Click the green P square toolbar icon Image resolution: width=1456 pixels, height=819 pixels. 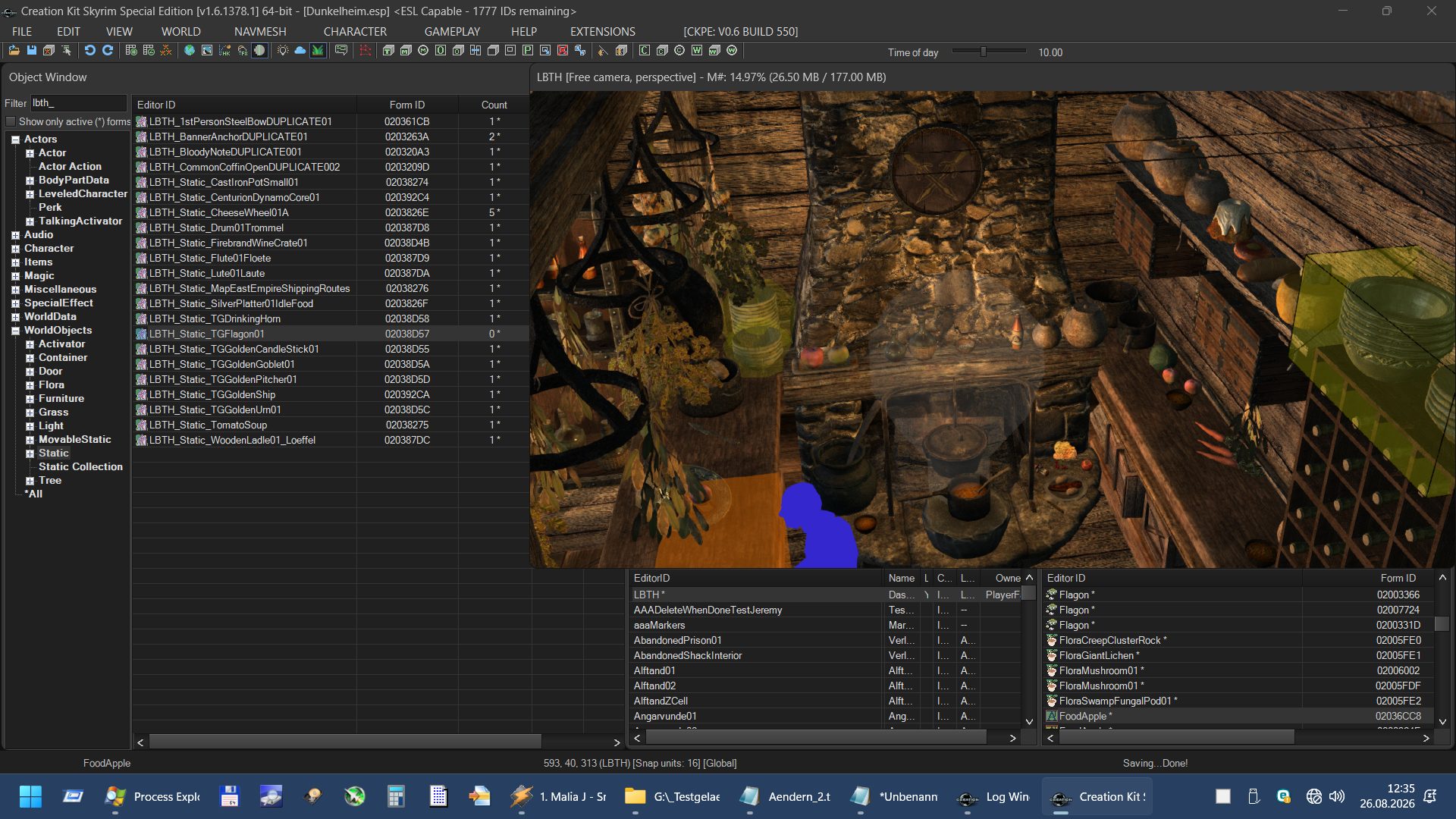[x=528, y=51]
